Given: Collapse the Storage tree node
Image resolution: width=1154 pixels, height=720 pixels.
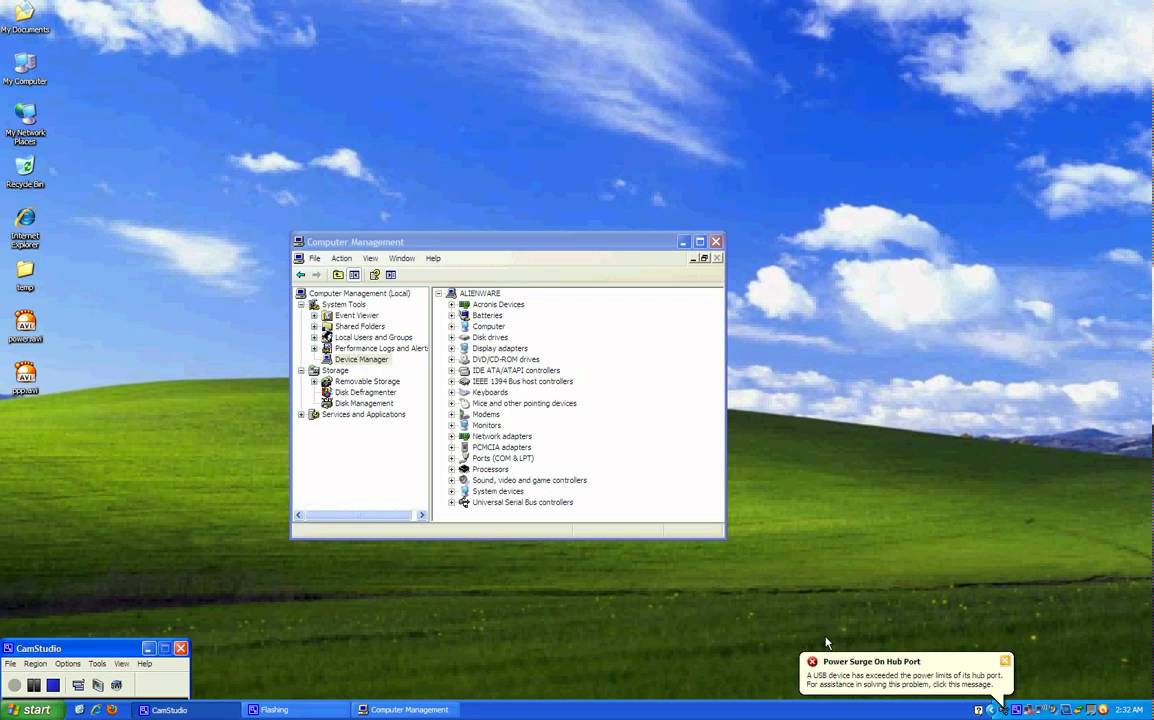Looking at the screenshot, I should (301, 370).
